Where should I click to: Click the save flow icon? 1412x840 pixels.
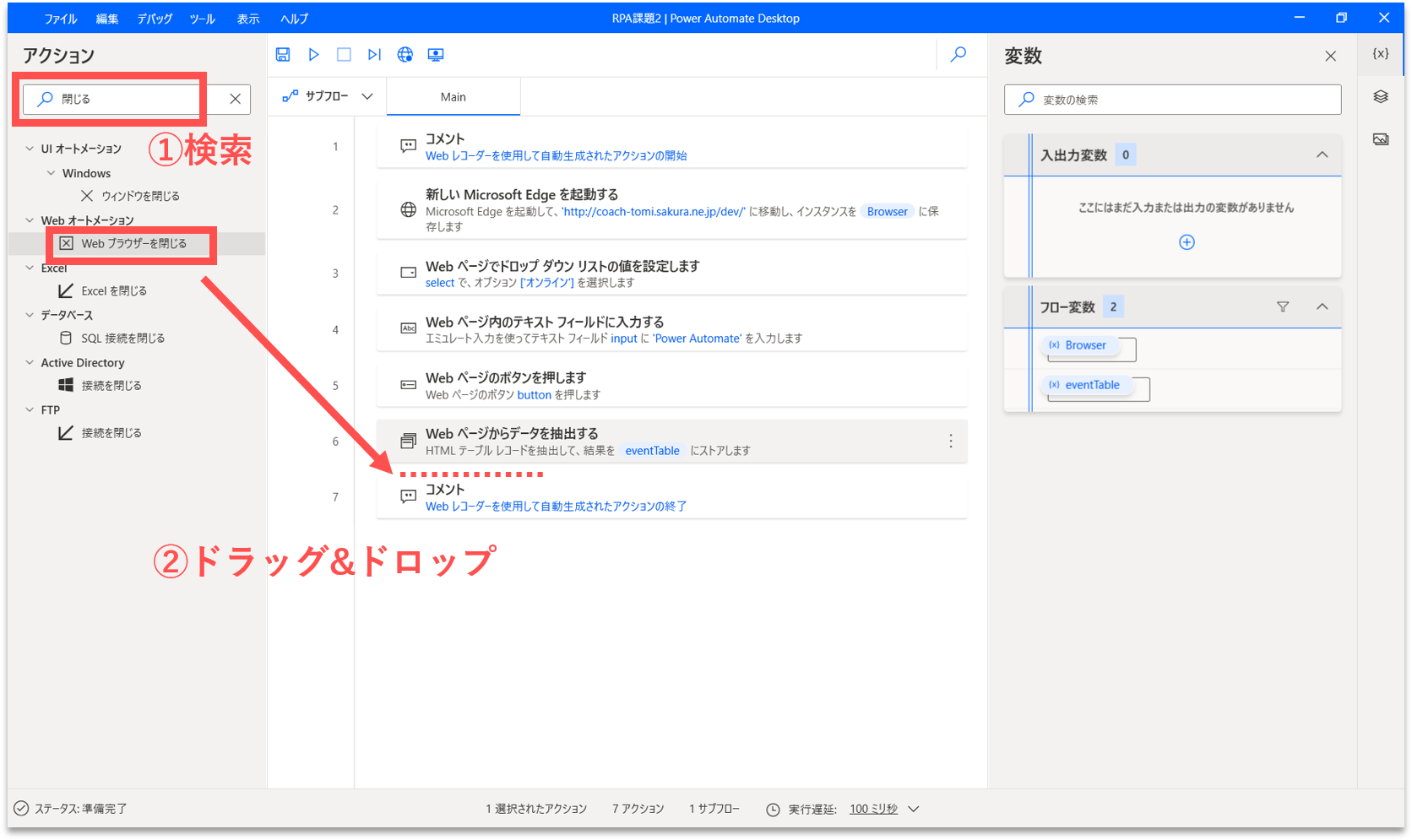(283, 55)
